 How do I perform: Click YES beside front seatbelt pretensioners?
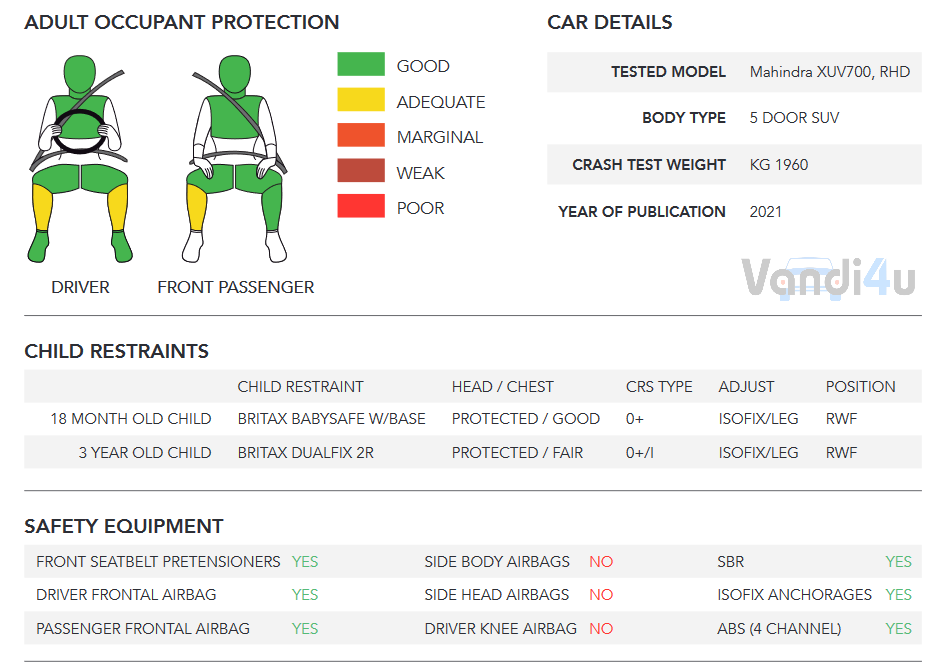(305, 562)
